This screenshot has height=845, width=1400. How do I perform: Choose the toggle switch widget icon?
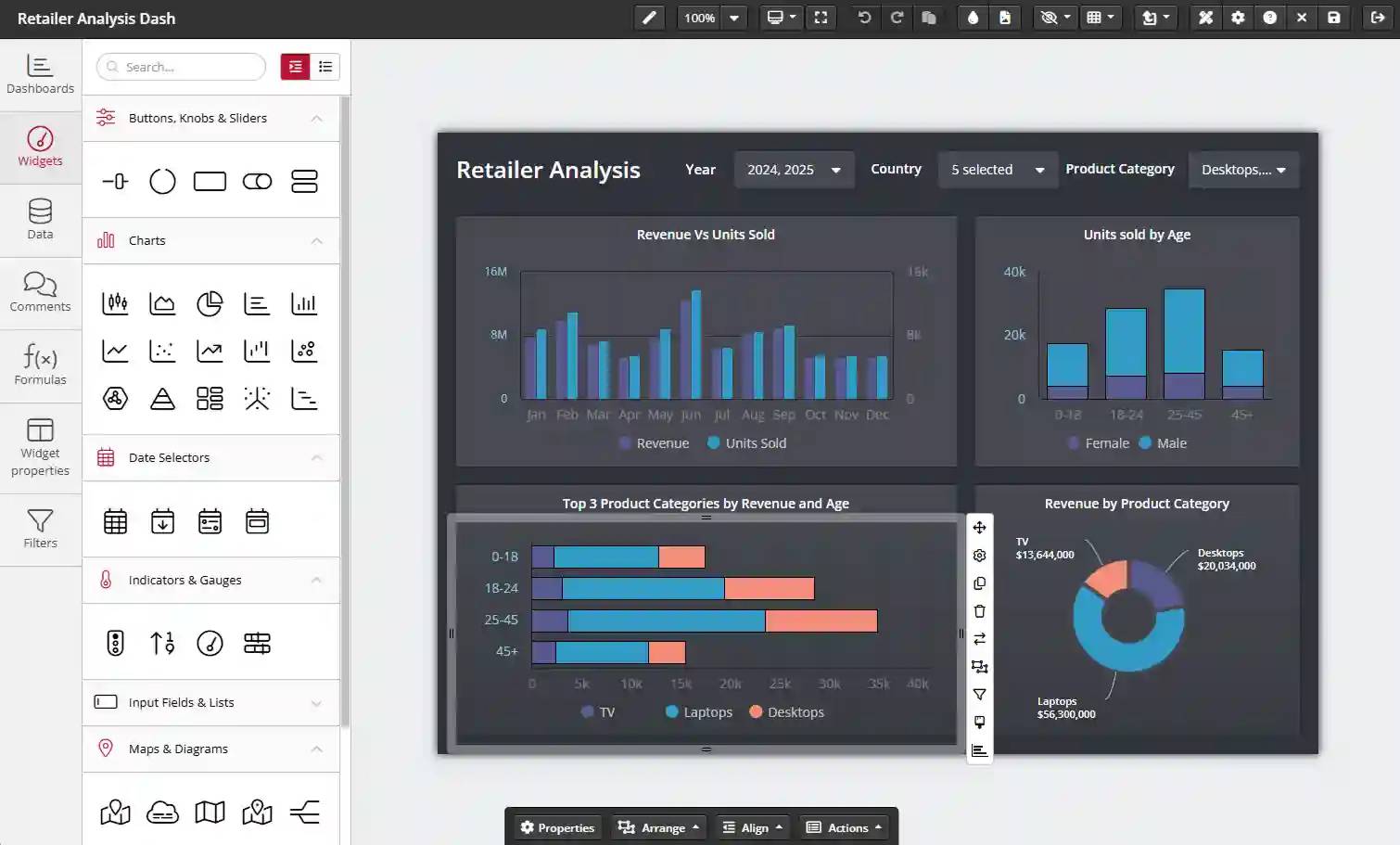tap(257, 181)
